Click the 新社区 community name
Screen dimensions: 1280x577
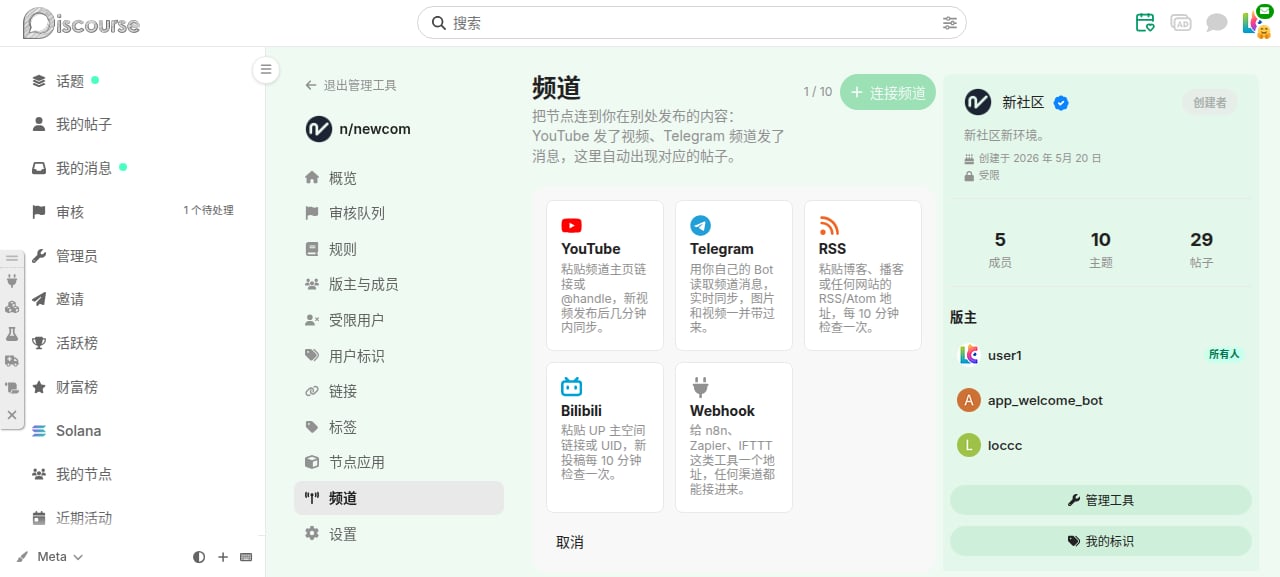coord(1023,102)
